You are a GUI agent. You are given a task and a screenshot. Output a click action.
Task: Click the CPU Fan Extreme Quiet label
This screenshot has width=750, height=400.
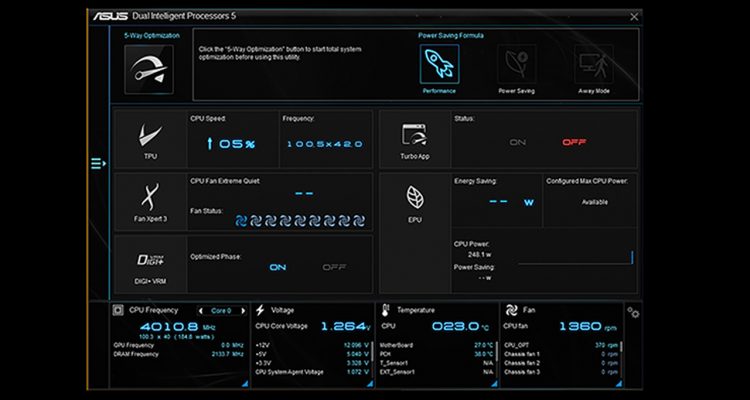tap(225, 181)
